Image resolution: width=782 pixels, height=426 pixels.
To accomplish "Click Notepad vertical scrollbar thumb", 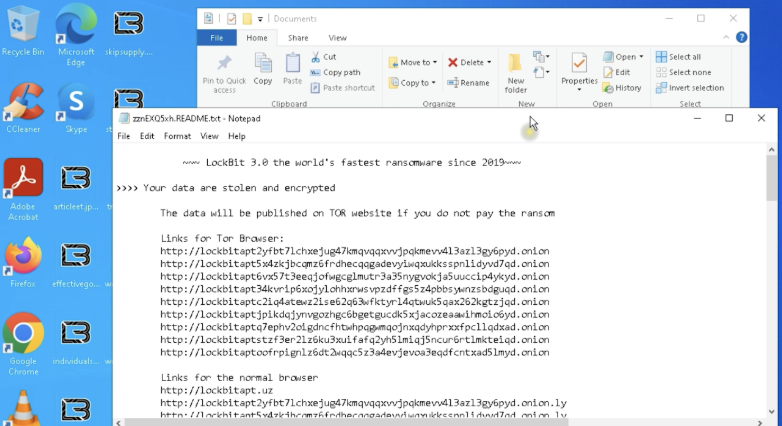I will pos(772,178).
